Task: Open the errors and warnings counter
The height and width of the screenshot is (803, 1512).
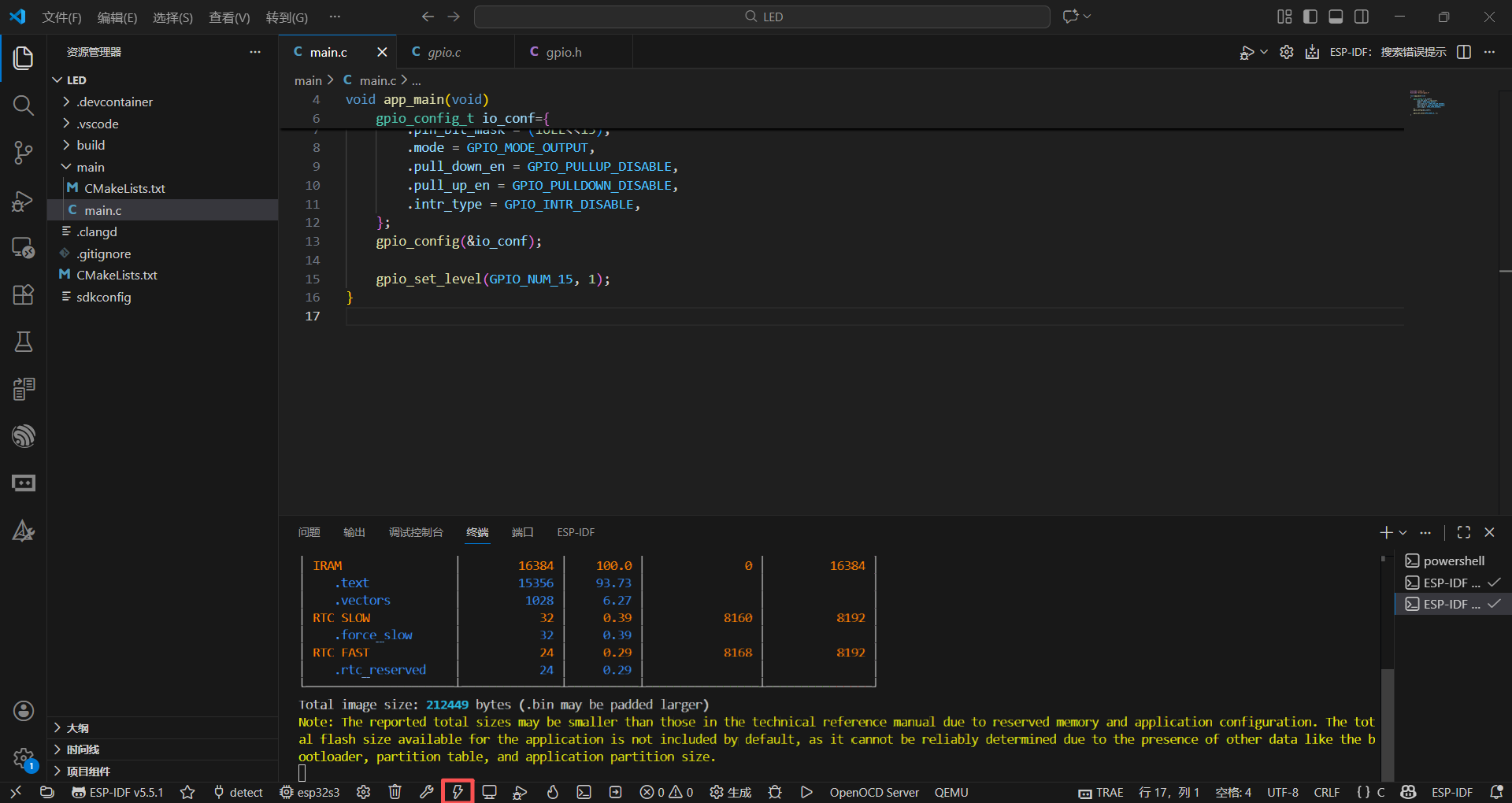Action: click(x=666, y=792)
